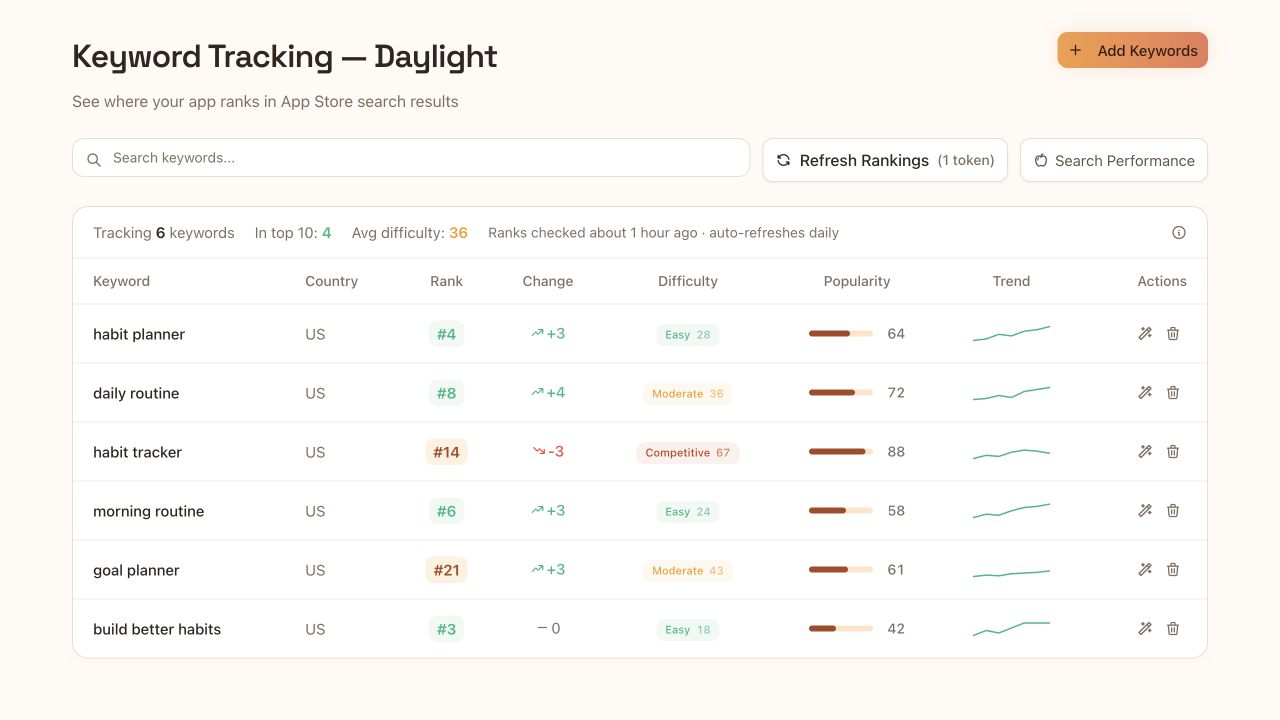The image size is (1280, 720).
Task: Click the Moderate 36 difficulty badge
Action: [688, 394]
